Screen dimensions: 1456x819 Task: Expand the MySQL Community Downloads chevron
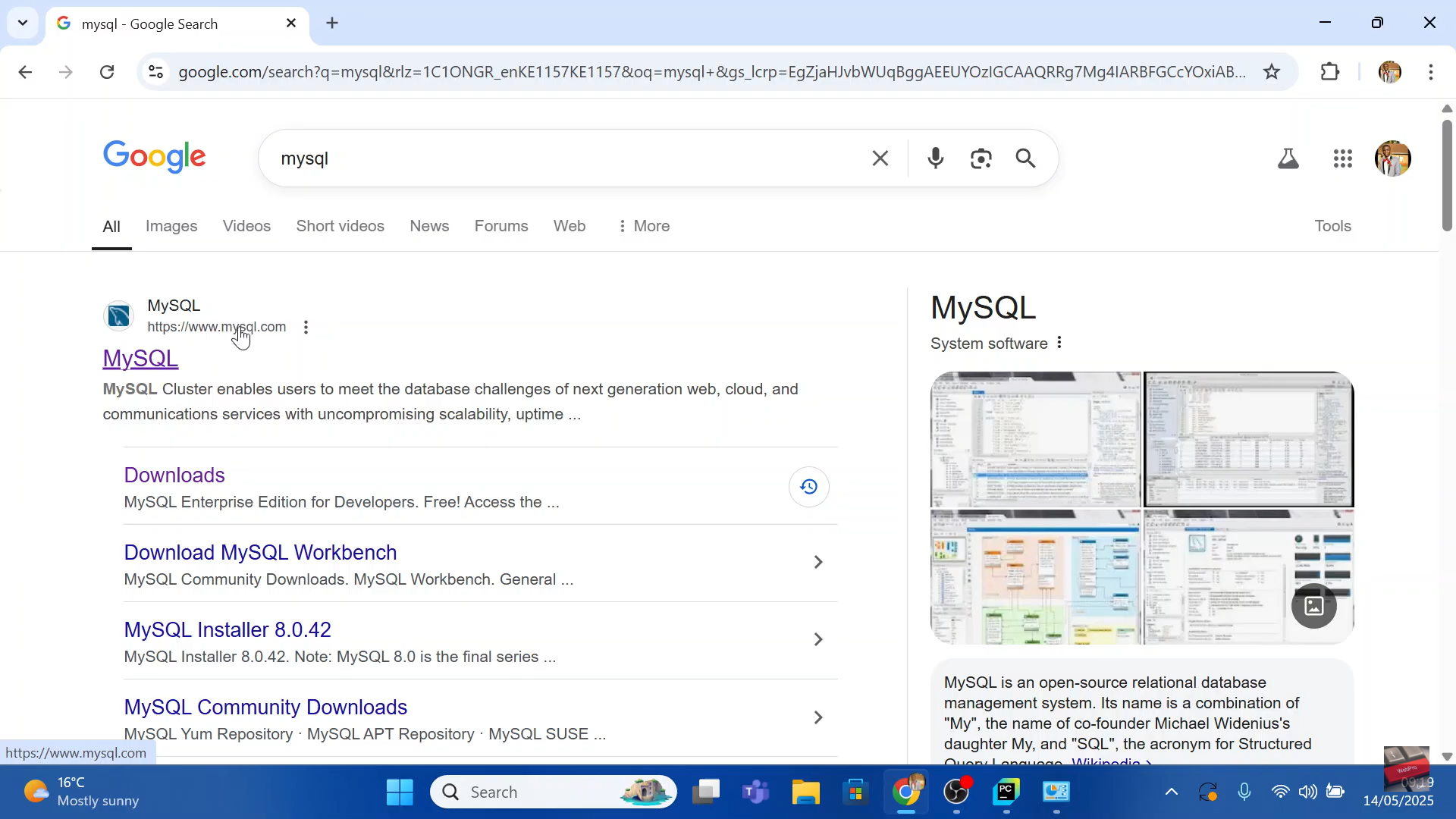point(818,717)
